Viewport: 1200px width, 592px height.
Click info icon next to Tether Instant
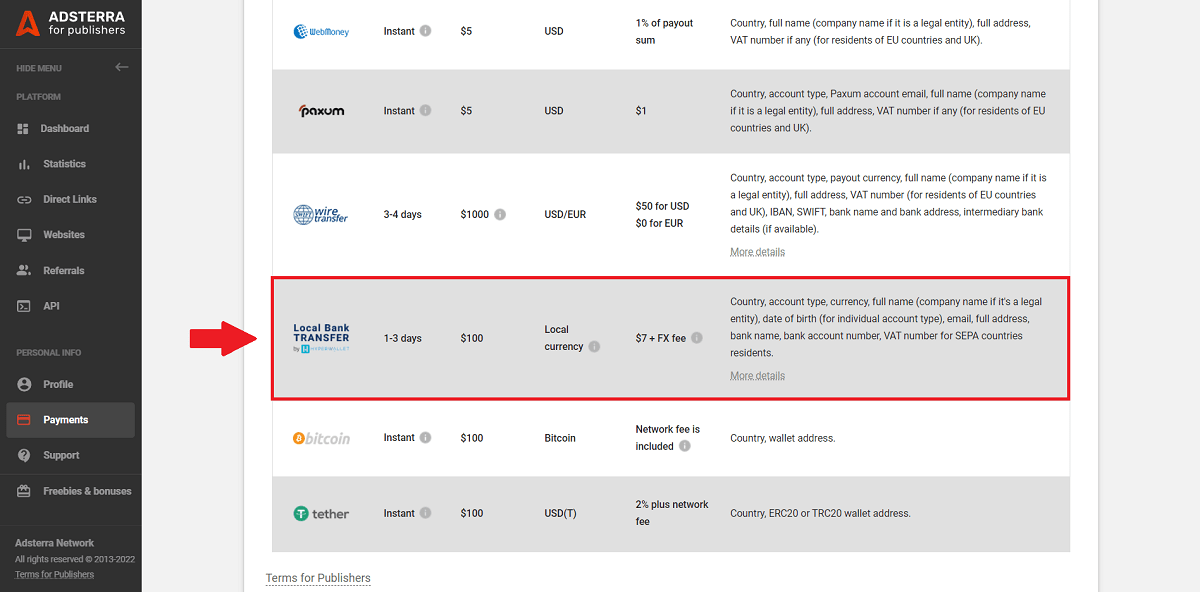click(425, 513)
